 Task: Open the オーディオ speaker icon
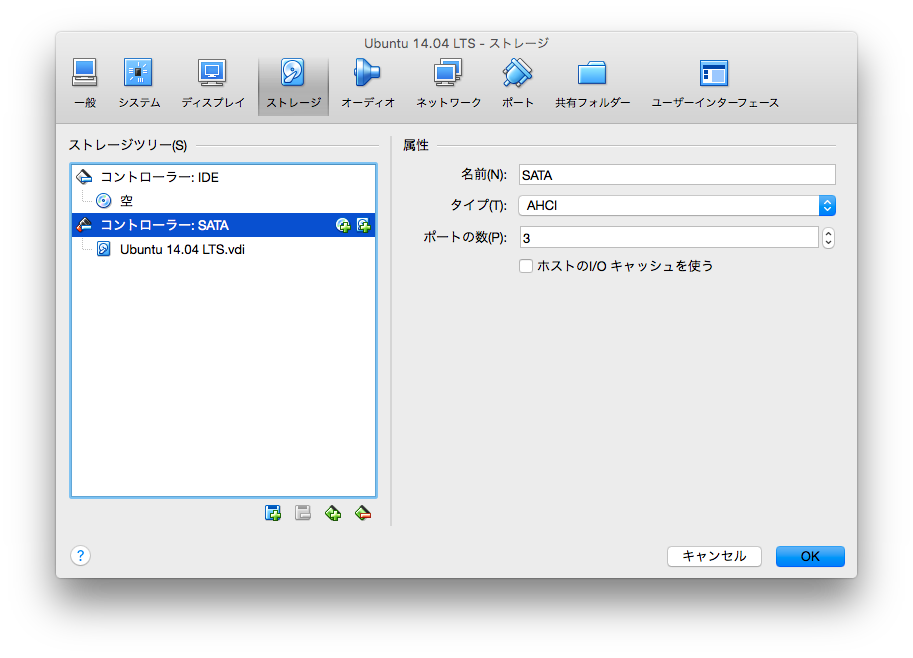(x=367, y=73)
